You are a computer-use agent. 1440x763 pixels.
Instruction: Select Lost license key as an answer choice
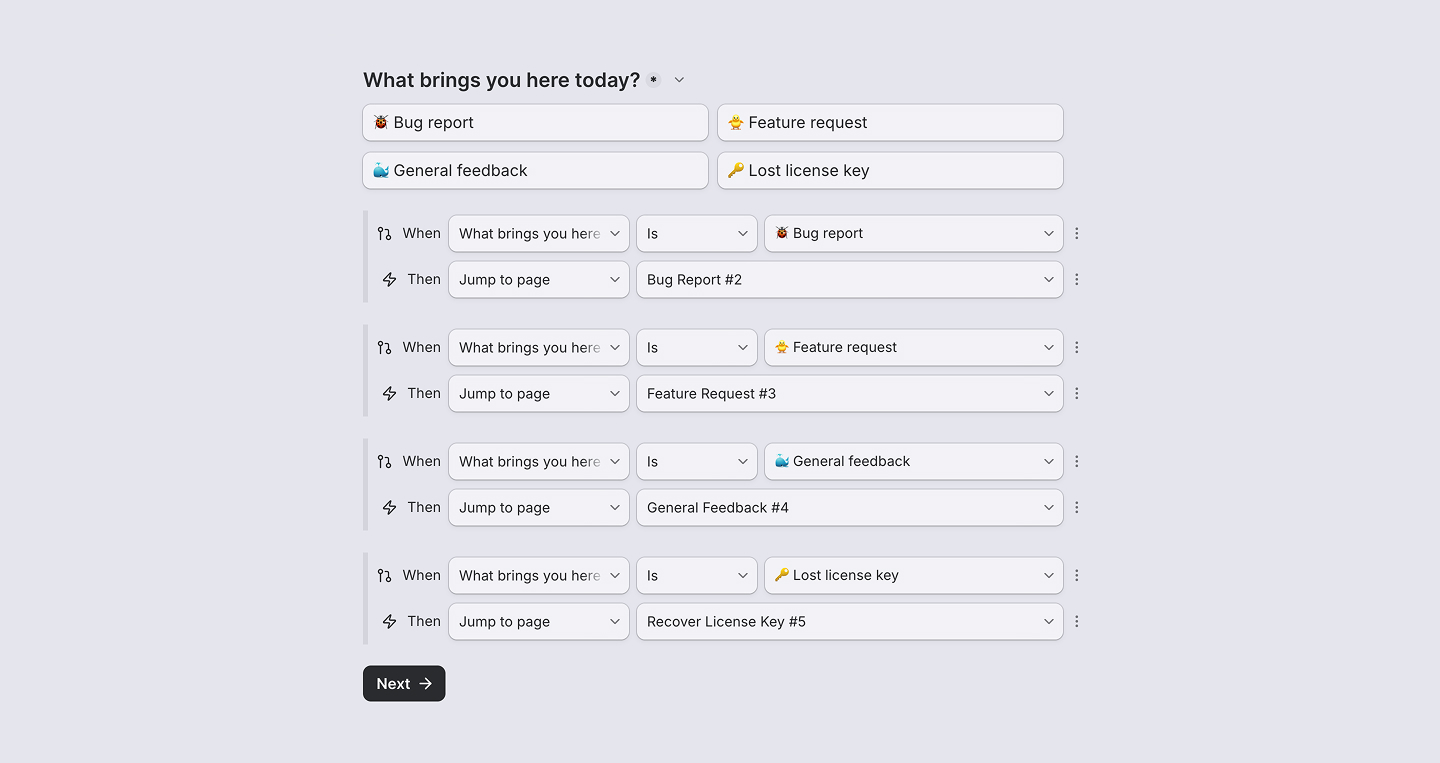tap(890, 170)
